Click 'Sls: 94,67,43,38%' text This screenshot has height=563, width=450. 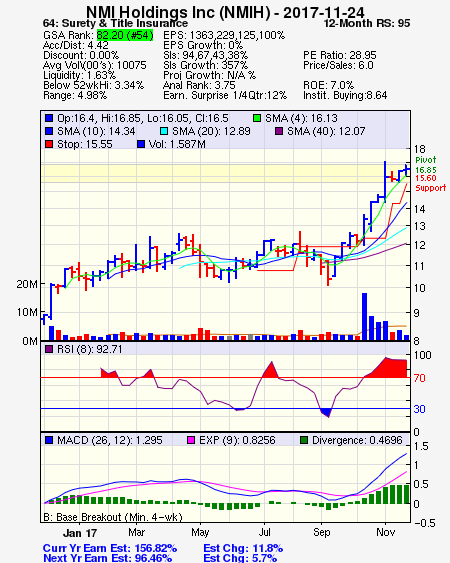(205, 55)
